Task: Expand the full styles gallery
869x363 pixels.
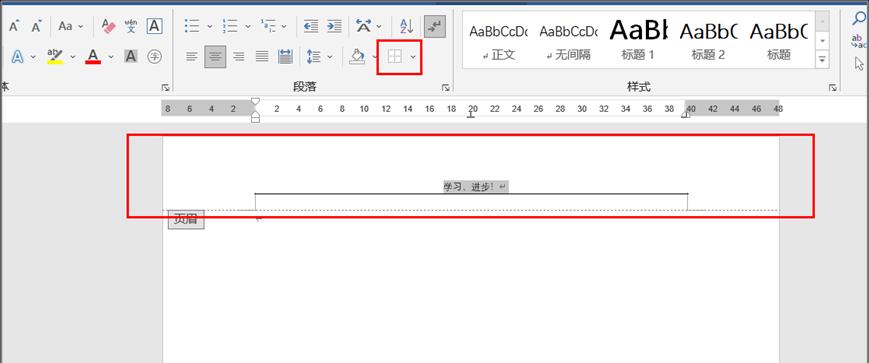Action: click(822, 59)
